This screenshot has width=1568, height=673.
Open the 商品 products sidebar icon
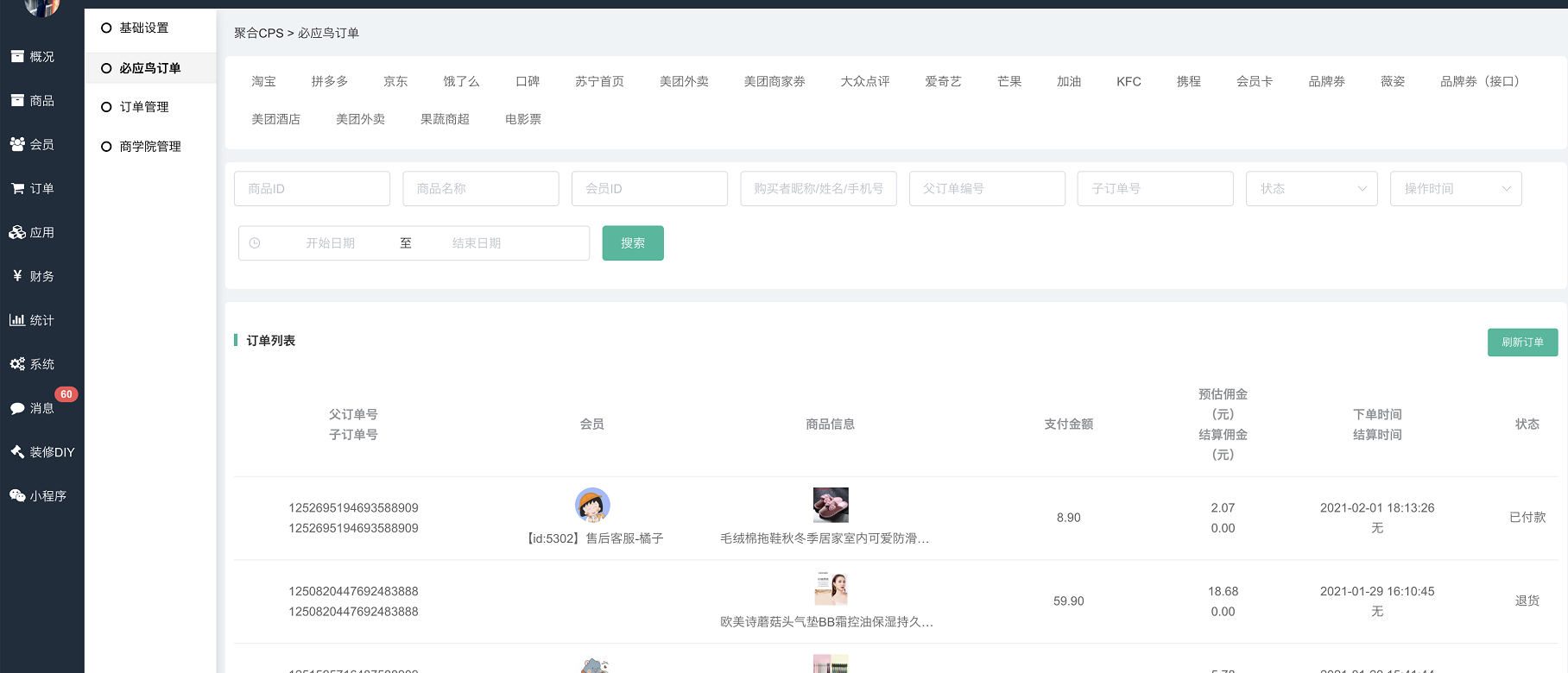coord(17,101)
